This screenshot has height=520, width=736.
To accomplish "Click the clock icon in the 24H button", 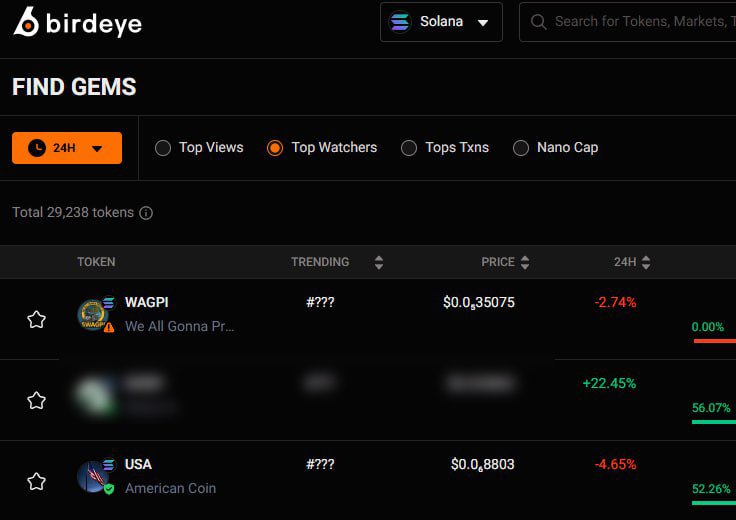I will coord(37,148).
